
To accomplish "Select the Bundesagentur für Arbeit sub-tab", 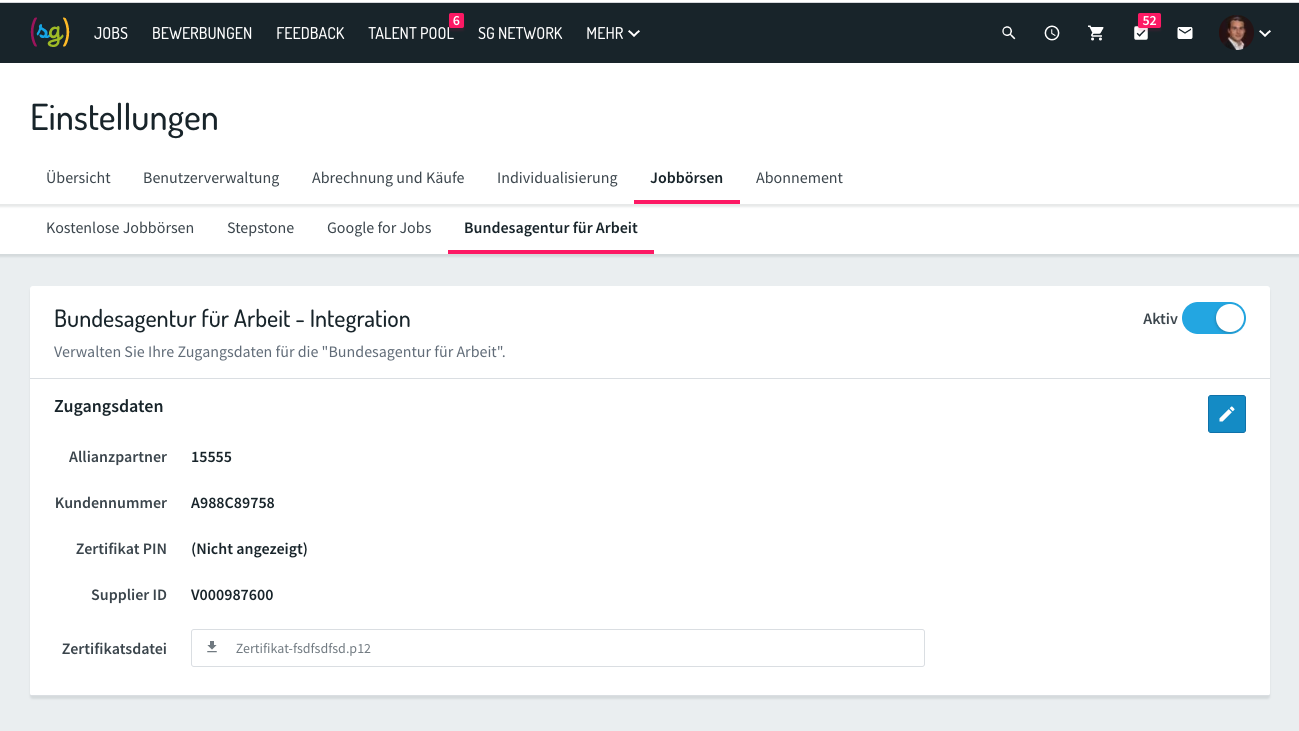I will pos(551,228).
